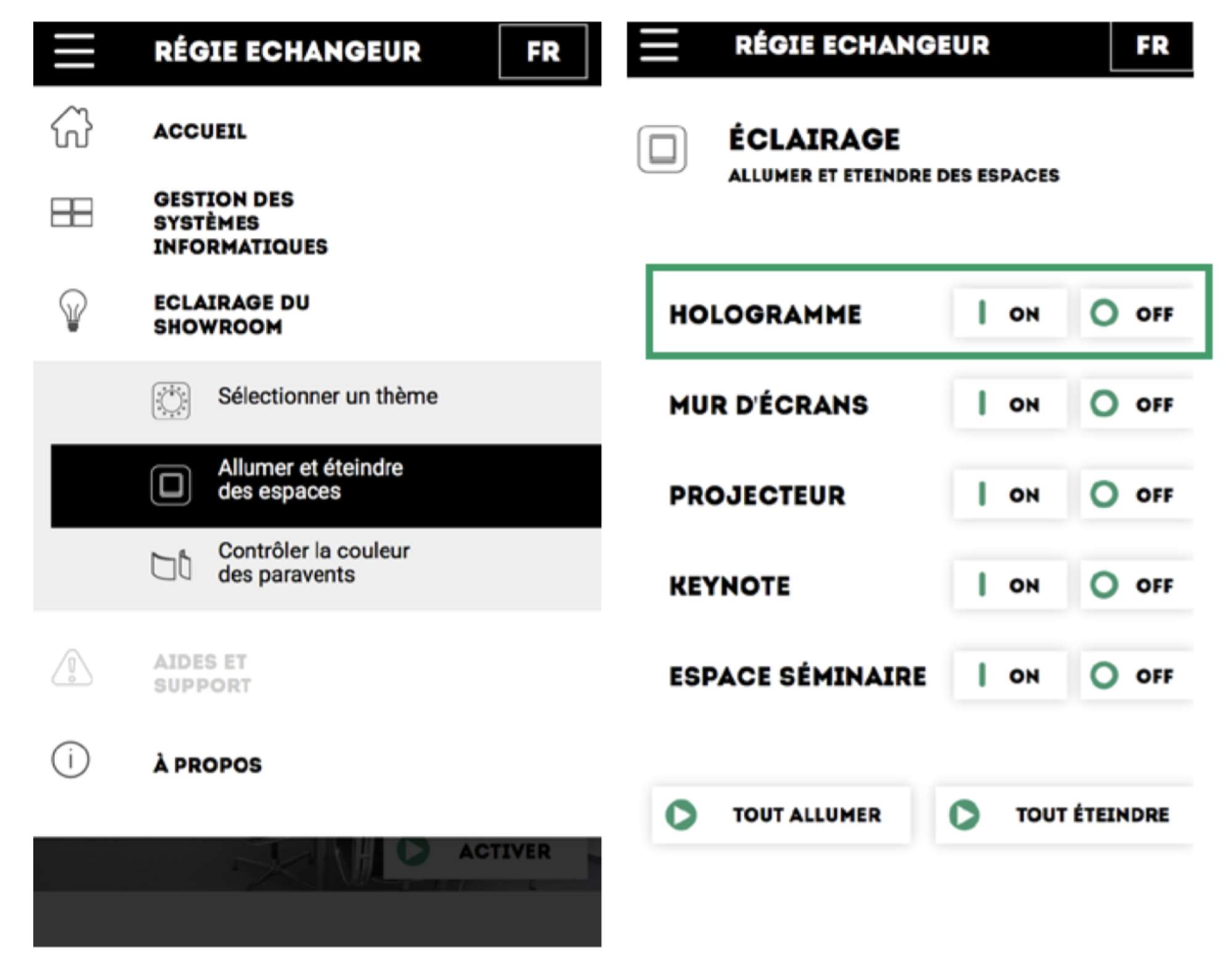Turn Hologramme lighting ON
Viewport: 1232px width, 971px height.
click(x=1010, y=313)
